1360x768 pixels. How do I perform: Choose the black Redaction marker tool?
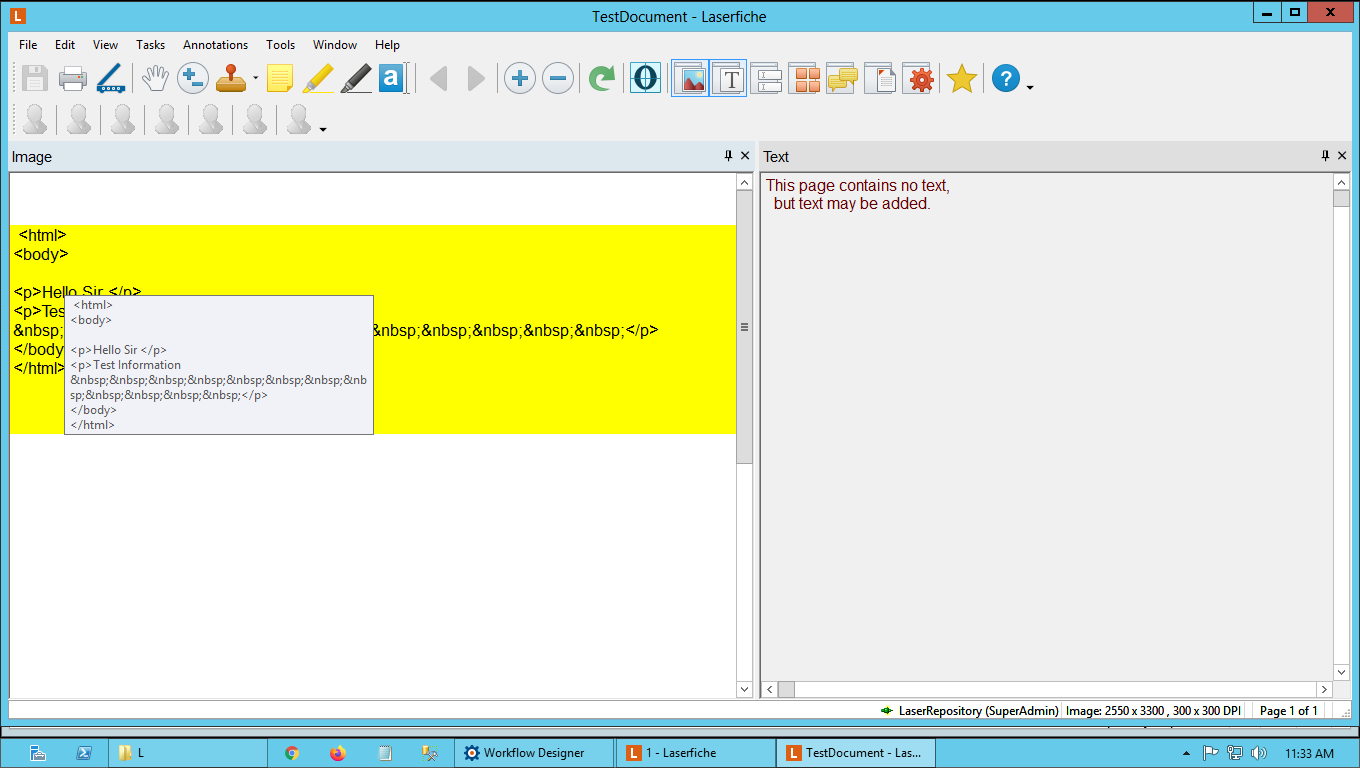point(355,78)
